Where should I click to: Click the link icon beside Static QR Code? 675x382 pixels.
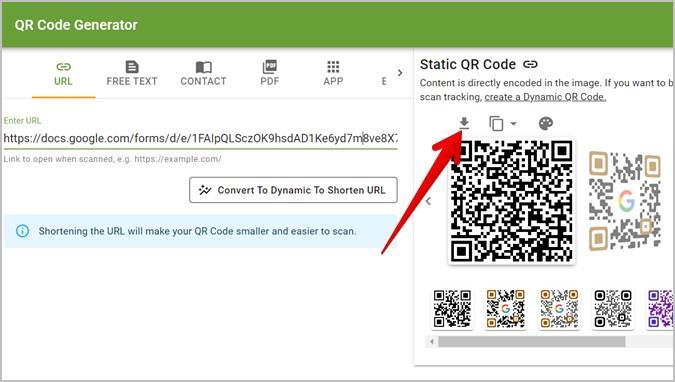[530, 65]
